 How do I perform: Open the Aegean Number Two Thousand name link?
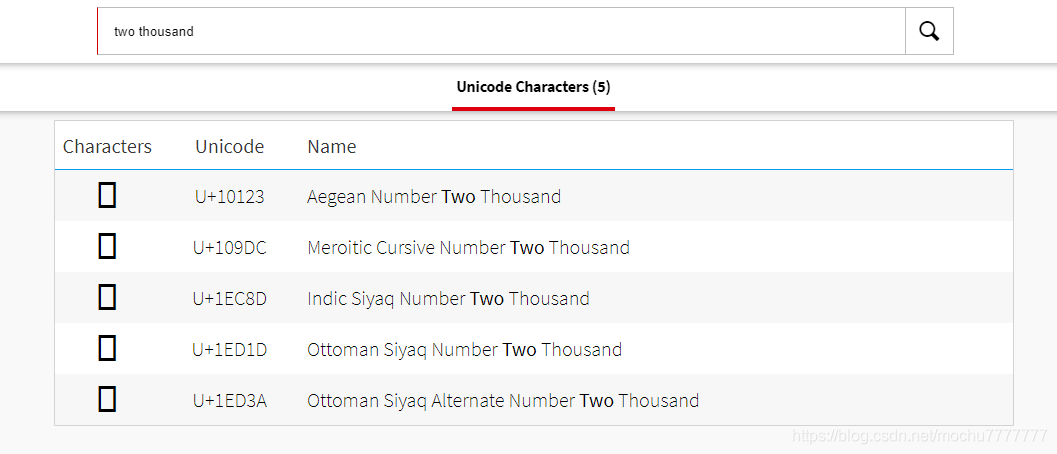tap(433, 197)
